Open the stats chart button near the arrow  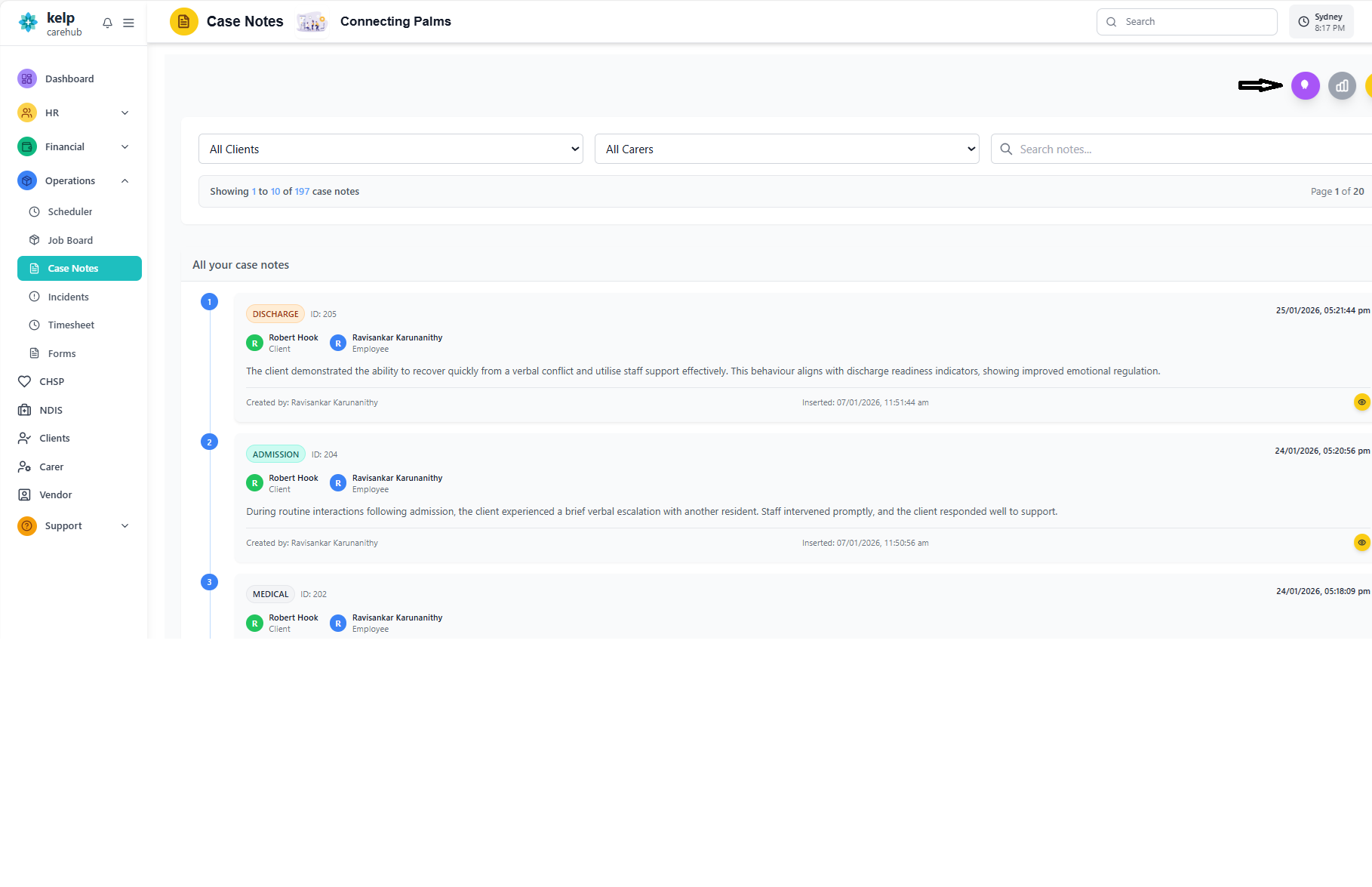click(x=1342, y=85)
